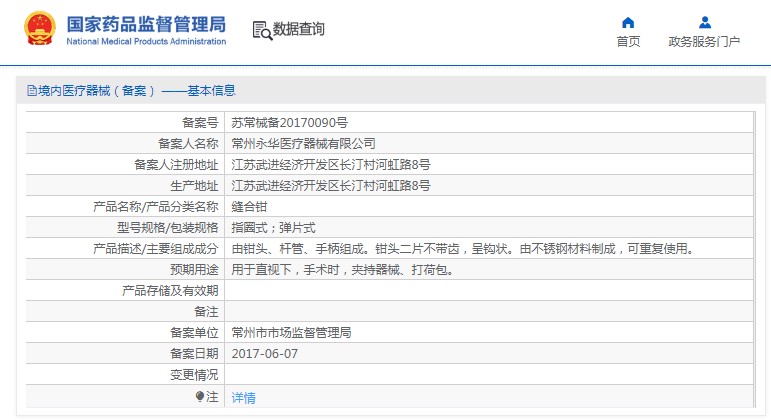
Task: Click National Medical Products Administration subtitle
Action: 146,42
